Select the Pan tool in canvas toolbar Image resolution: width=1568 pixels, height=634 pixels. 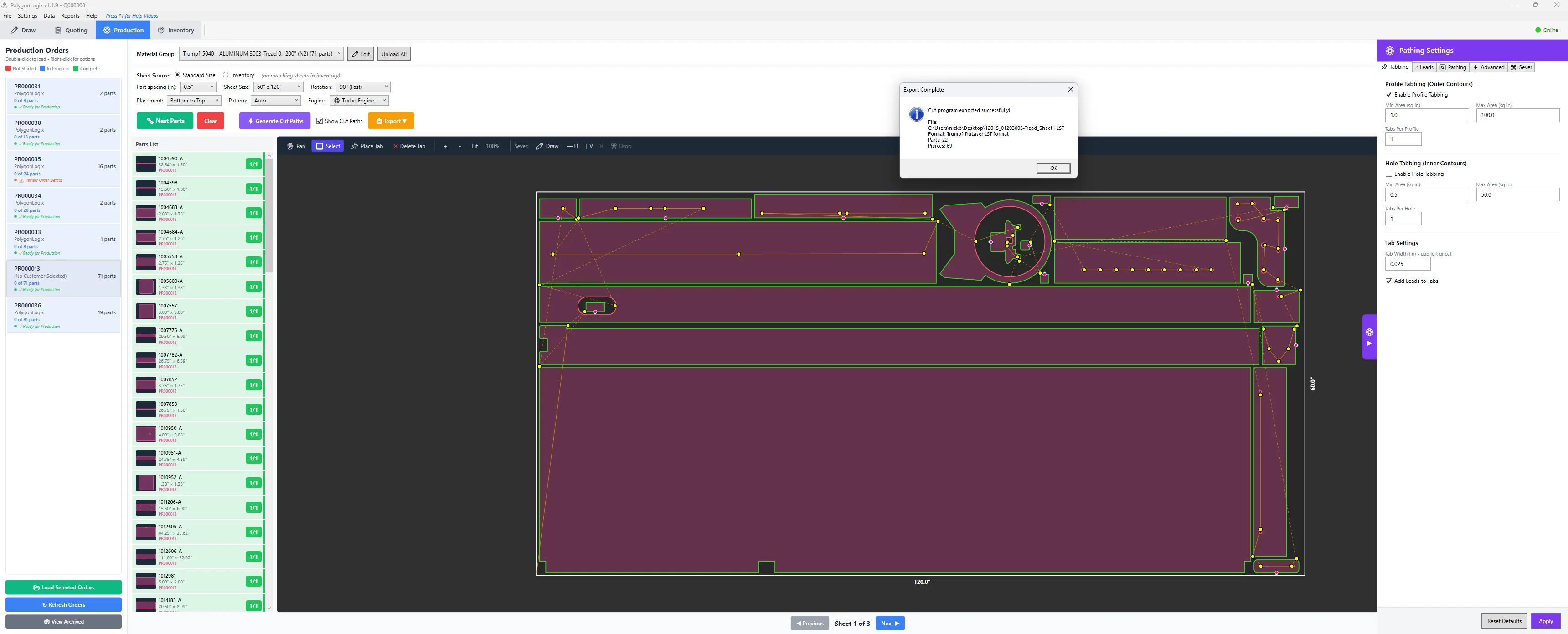click(x=296, y=146)
